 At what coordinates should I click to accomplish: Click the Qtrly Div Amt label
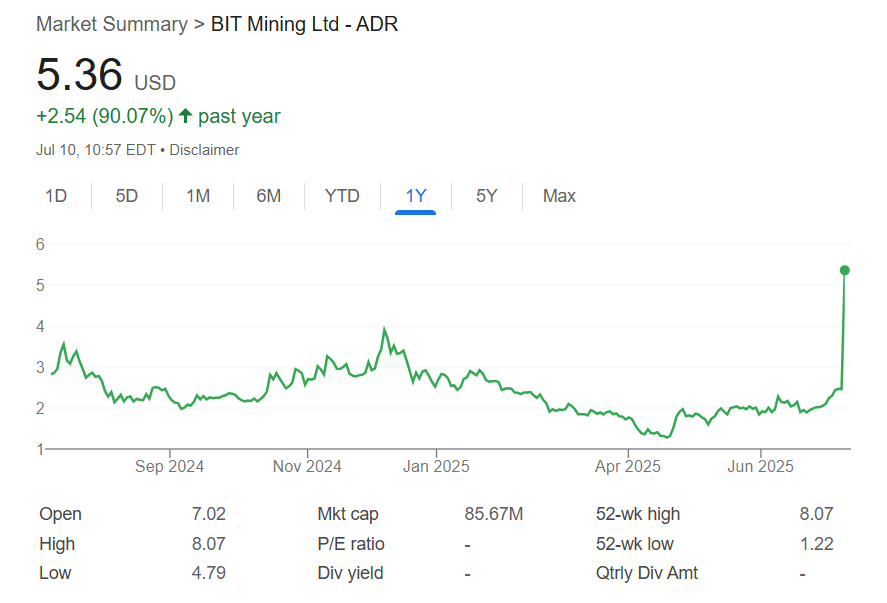647,572
